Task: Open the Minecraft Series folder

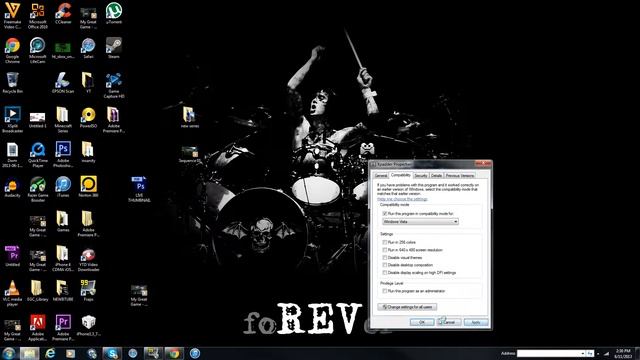Action: pyautogui.click(x=63, y=120)
